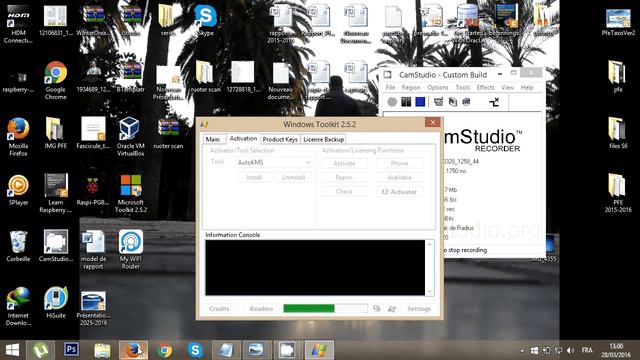Open CamStudio Region menu
This screenshot has height=360, width=640.
click(411, 87)
